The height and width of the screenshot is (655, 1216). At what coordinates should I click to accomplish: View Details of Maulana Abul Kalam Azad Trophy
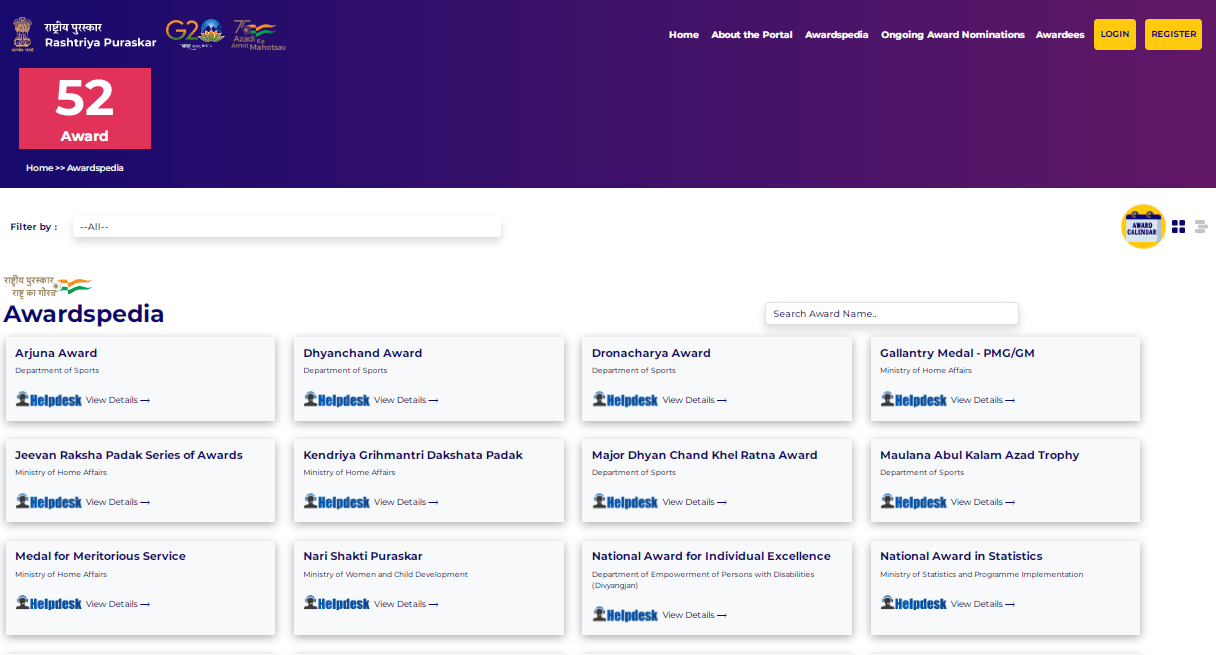point(983,502)
